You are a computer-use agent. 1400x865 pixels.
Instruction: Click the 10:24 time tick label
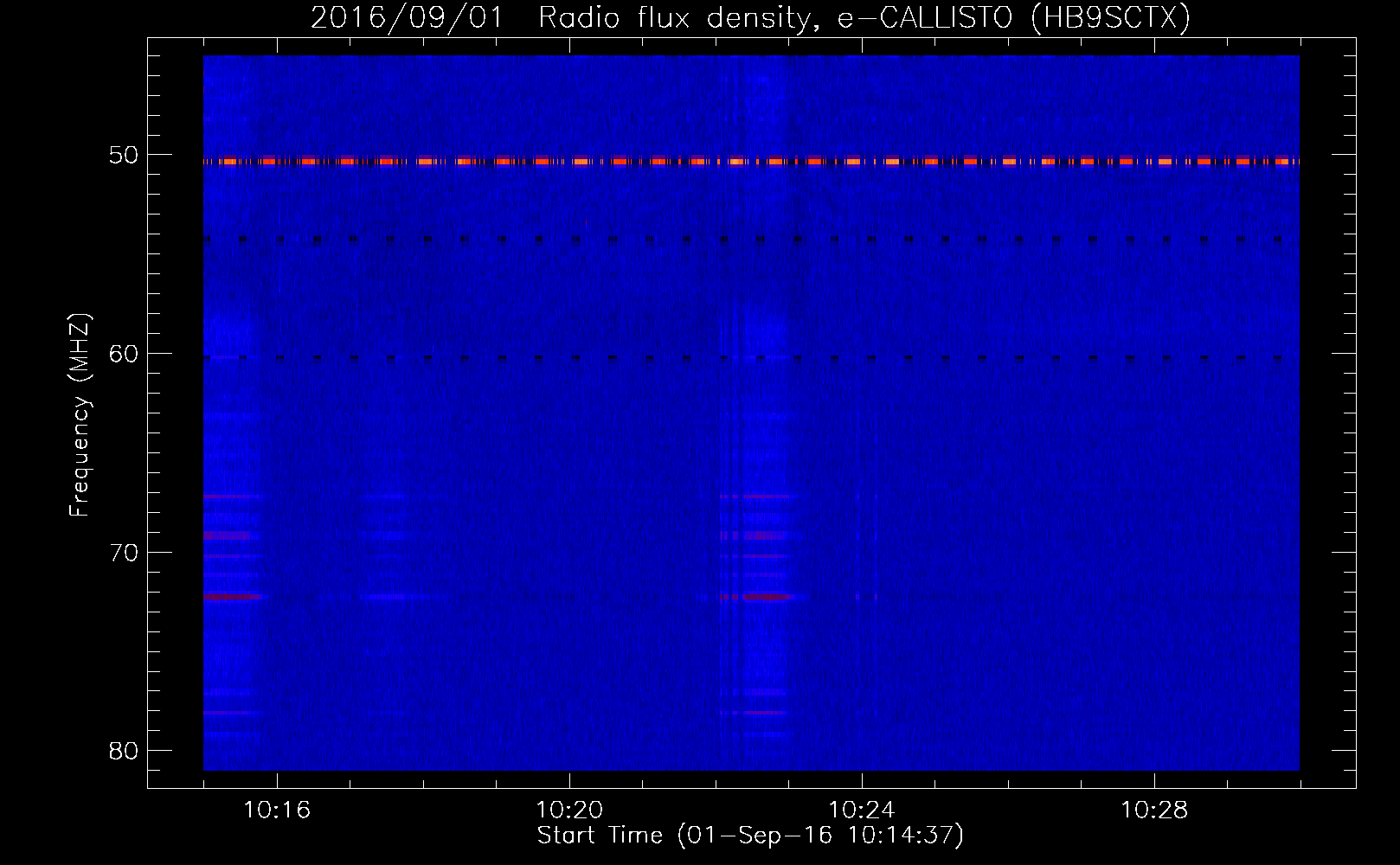pyautogui.click(x=862, y=811)
